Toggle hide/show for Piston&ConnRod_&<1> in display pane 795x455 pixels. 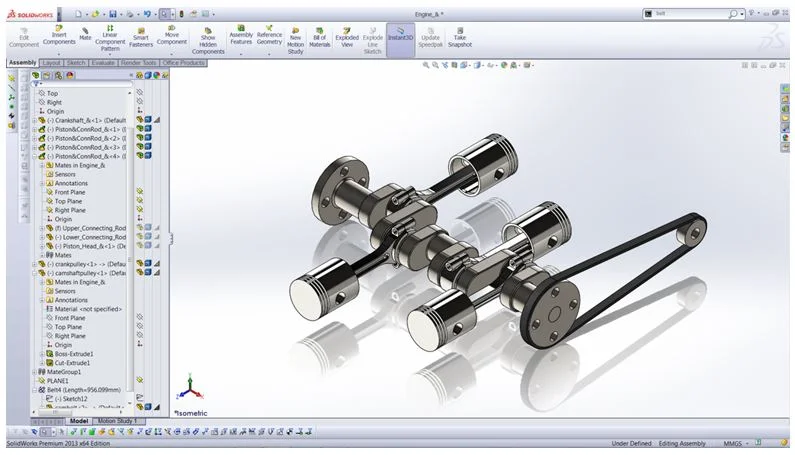point(139,129)
